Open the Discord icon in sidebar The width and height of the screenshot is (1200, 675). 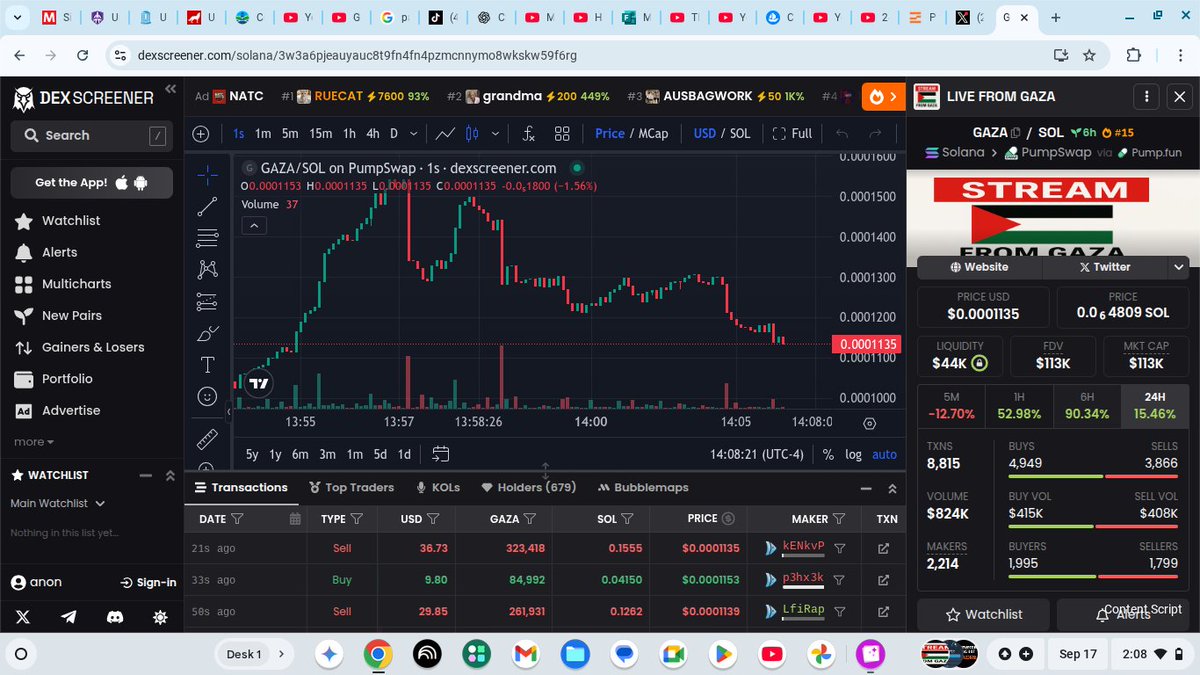(x=115, y=618)
